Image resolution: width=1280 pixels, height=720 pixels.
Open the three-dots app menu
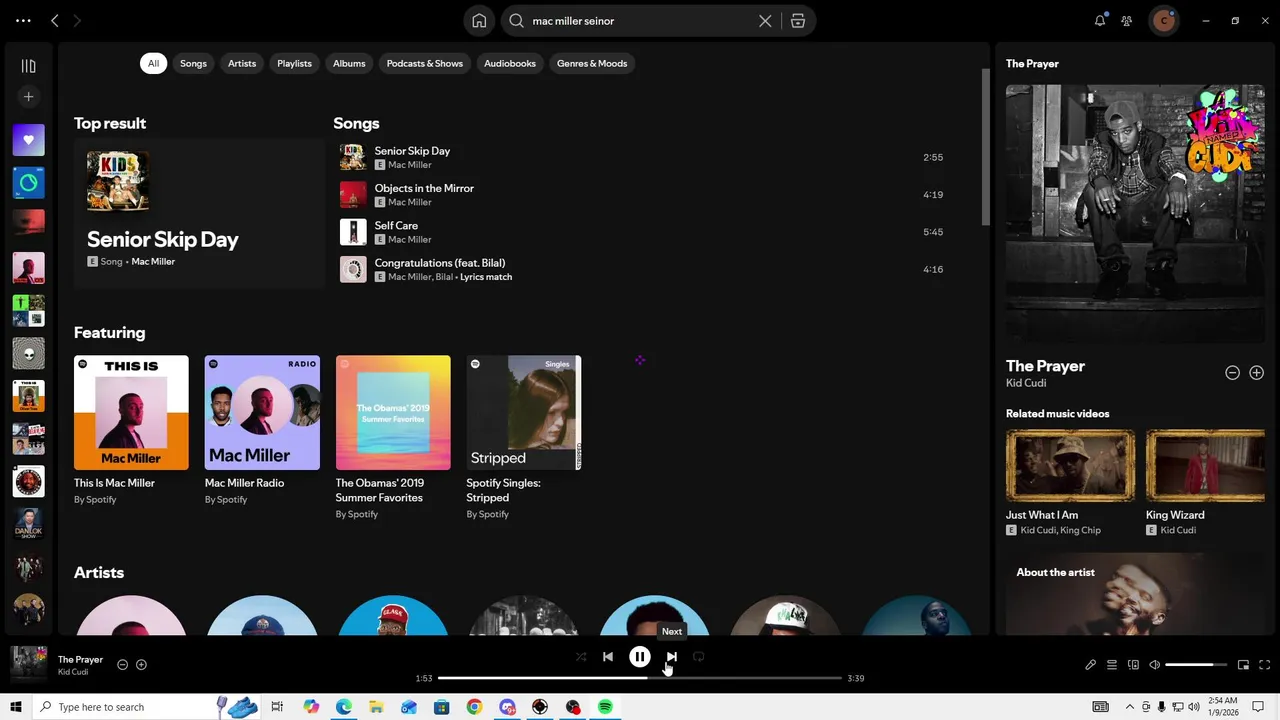[23, 20]
